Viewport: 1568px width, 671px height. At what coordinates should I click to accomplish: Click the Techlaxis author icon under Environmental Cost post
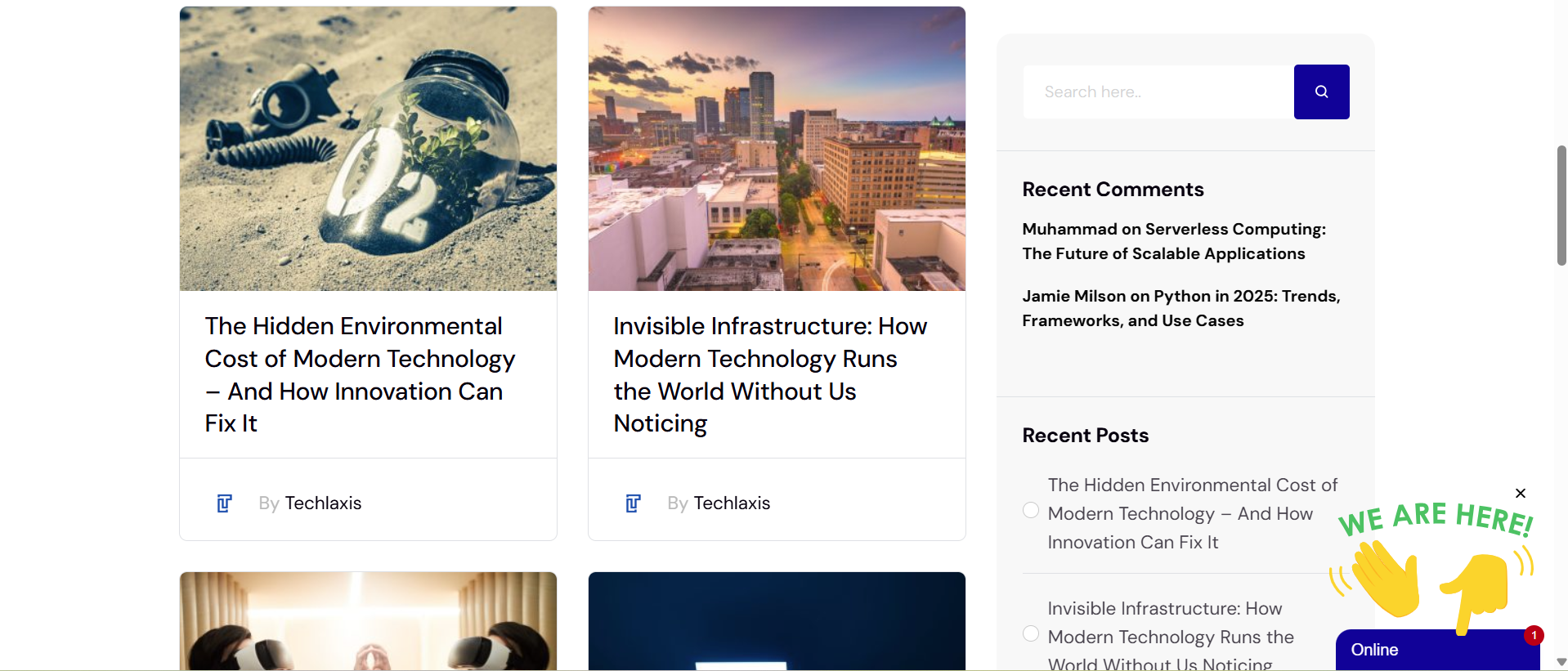224,503
